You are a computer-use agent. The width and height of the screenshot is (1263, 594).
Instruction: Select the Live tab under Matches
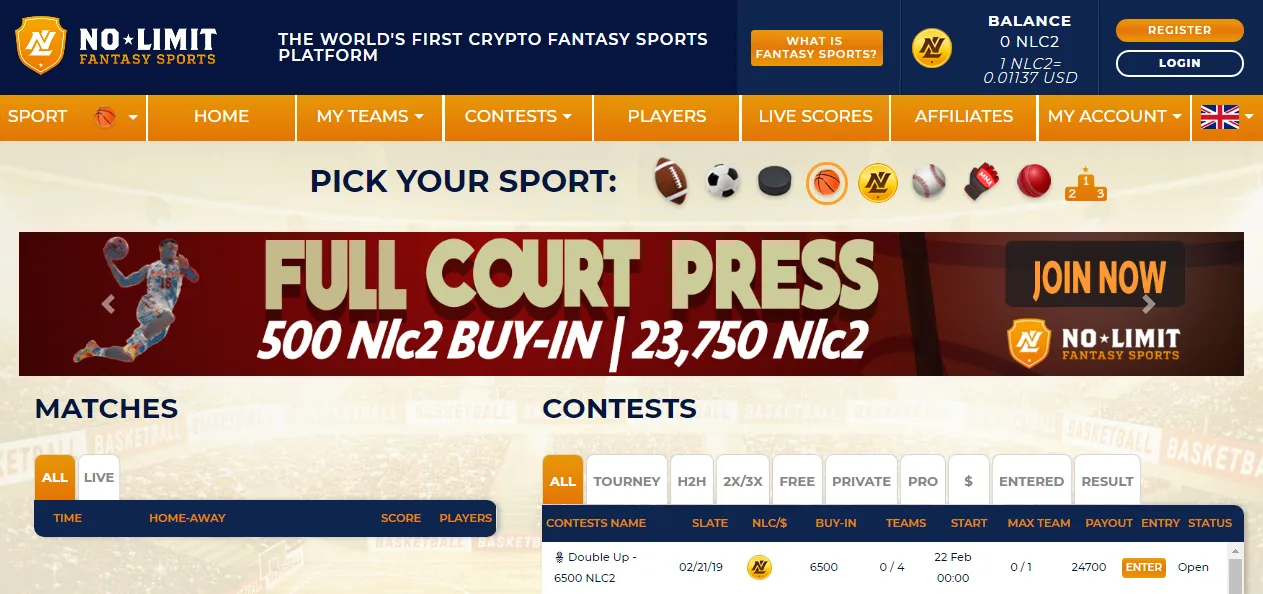[x=99, y=478]
